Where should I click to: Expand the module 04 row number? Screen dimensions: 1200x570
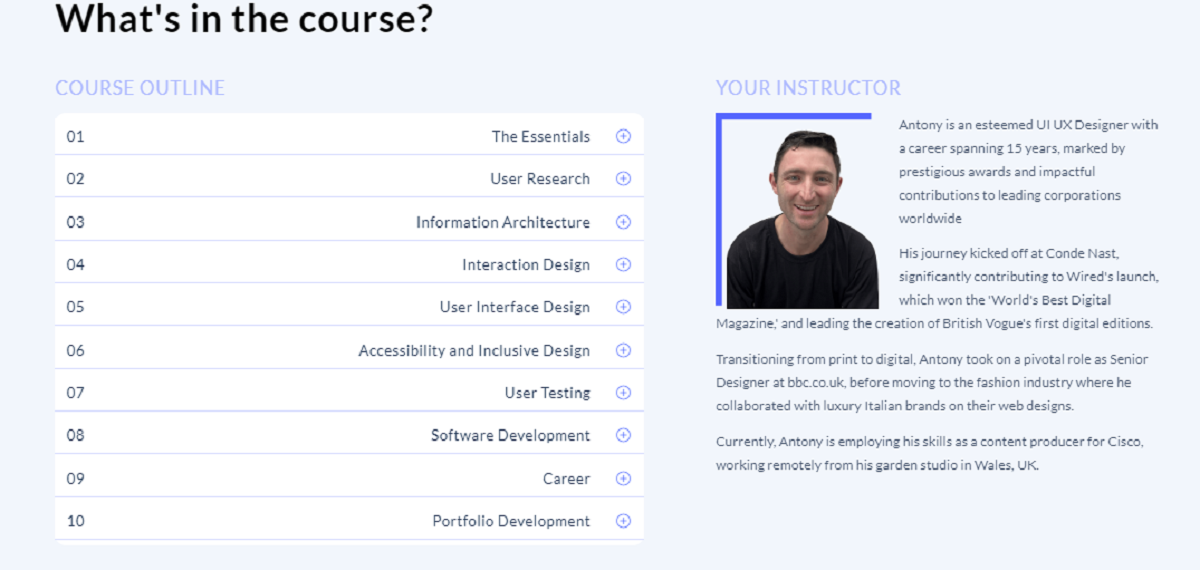click(76, 265)
